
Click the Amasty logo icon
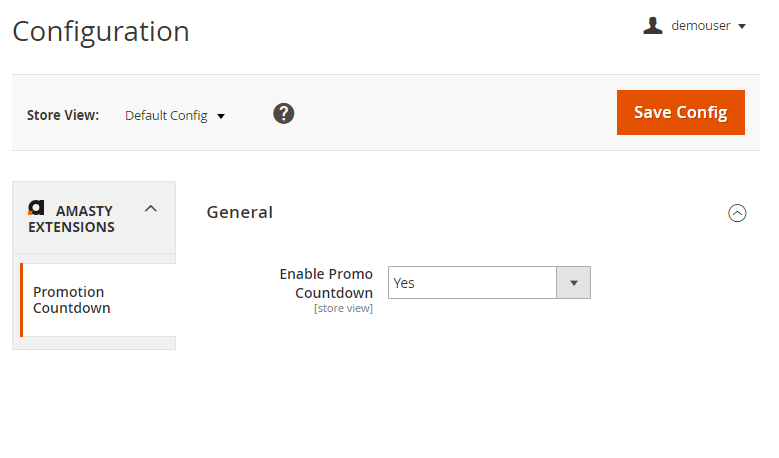37,208
